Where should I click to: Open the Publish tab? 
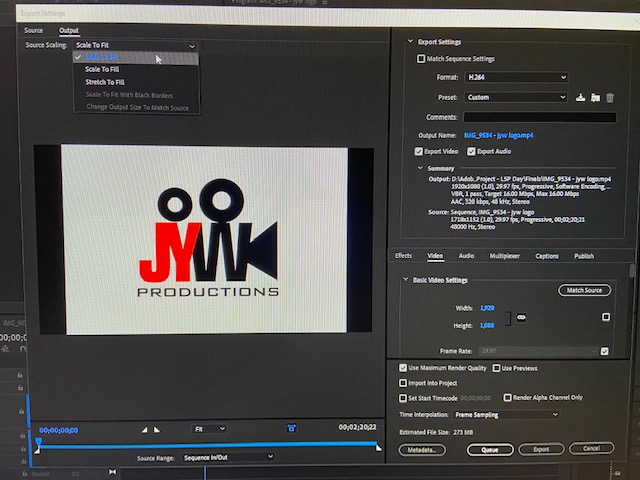click(x=584, y=256)
